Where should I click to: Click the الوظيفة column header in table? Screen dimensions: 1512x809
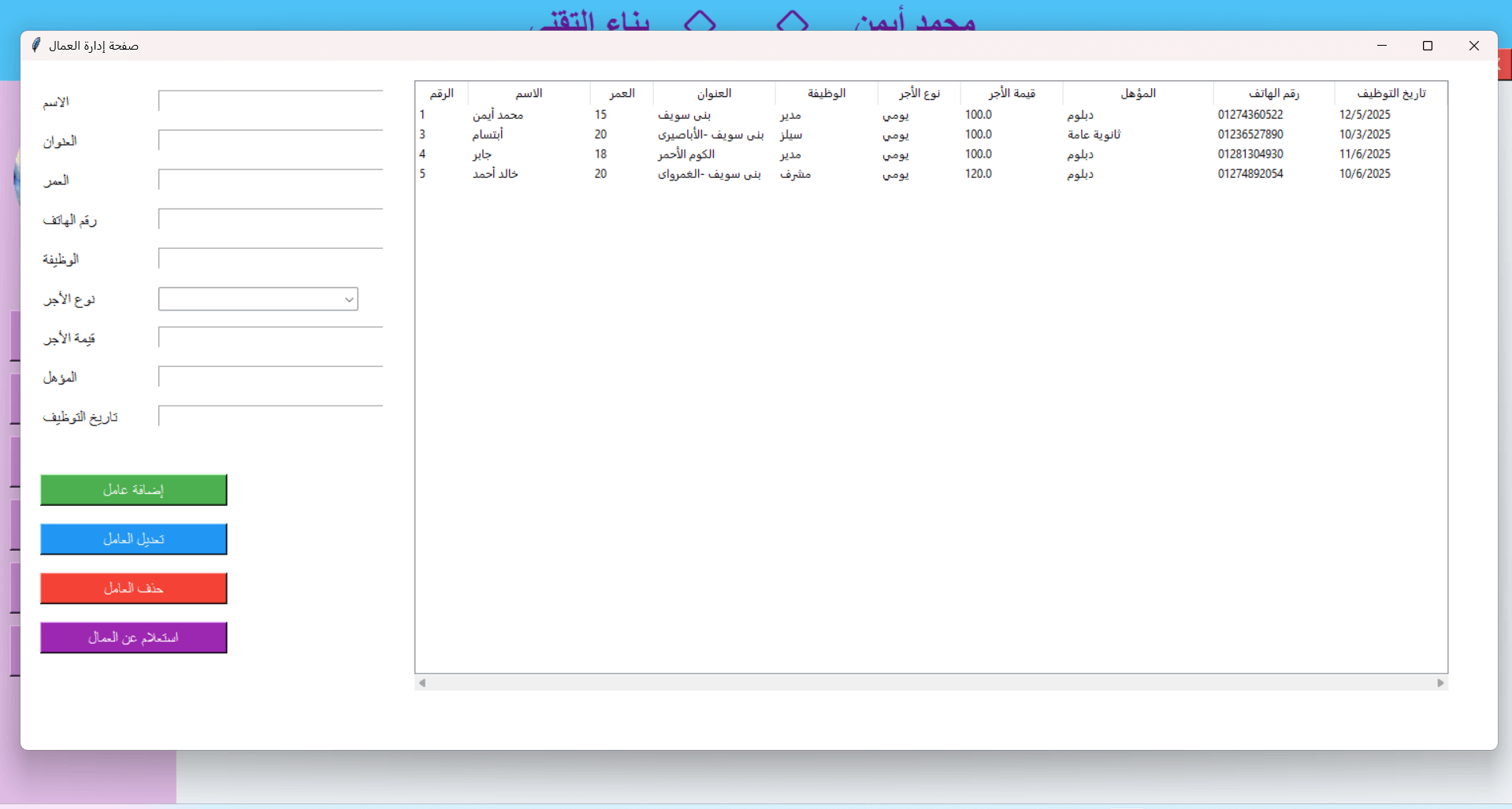[827, 93]
